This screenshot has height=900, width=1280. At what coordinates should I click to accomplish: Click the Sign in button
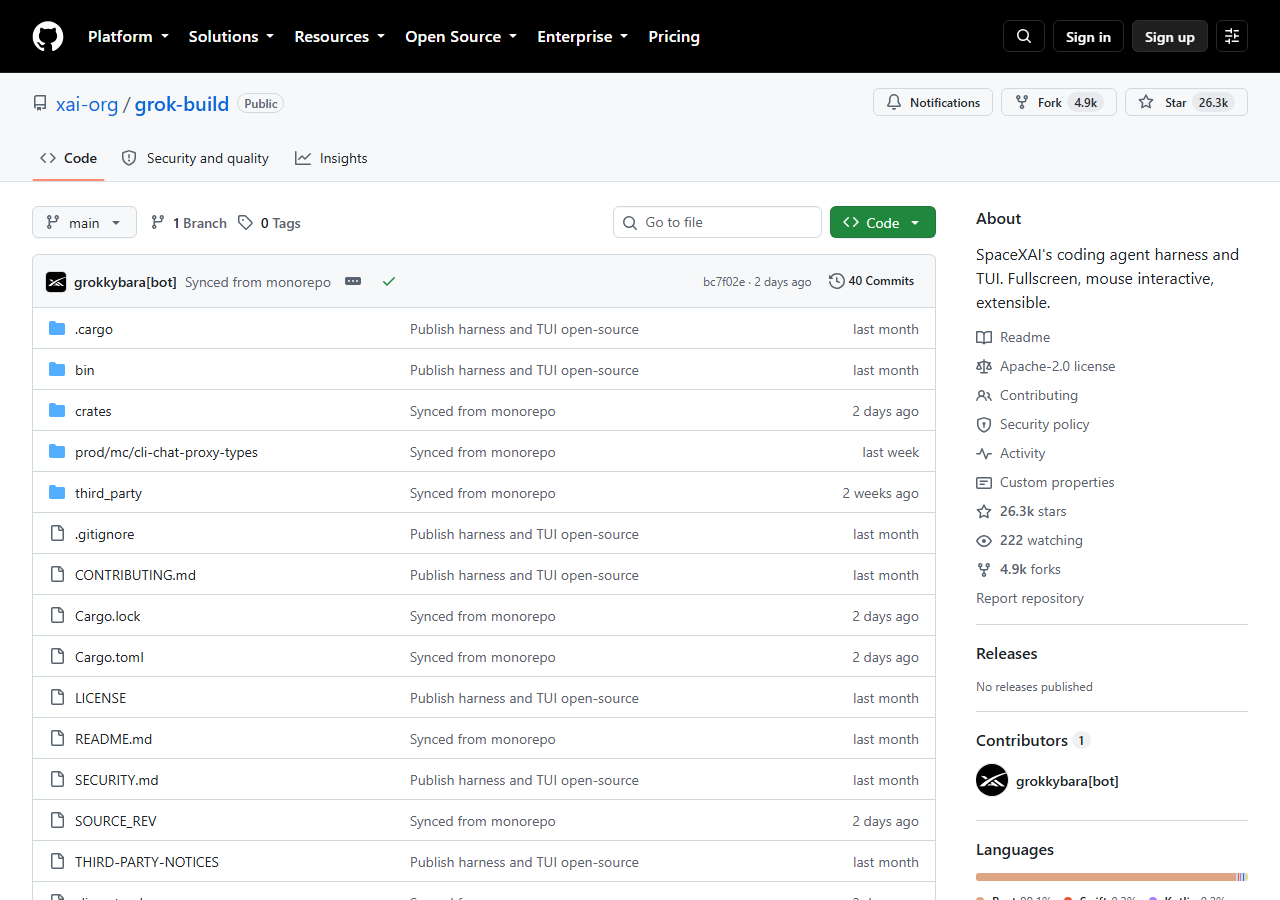(x=1088, y=36)
